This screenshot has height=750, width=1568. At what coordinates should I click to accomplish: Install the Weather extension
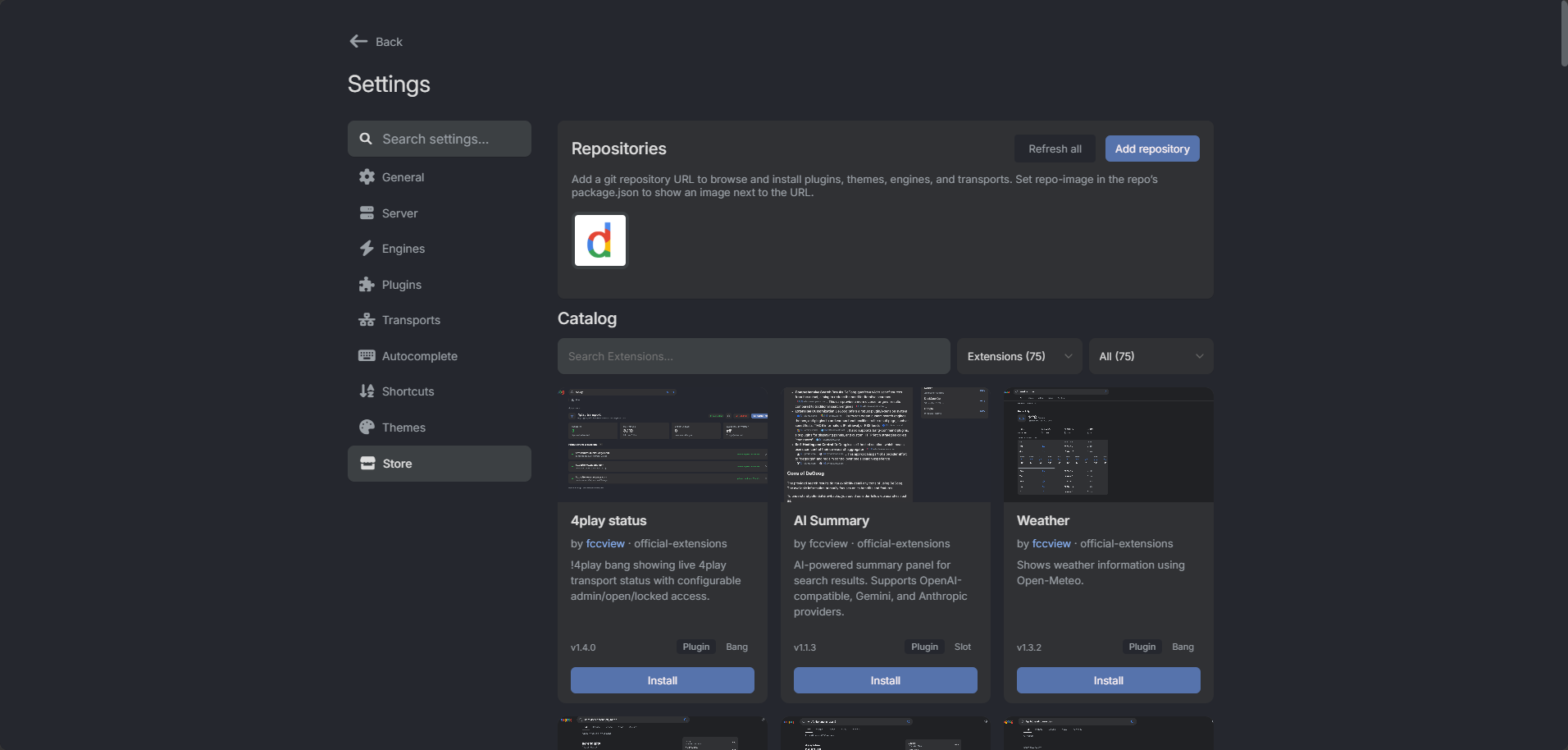(x=1109, y=680)
